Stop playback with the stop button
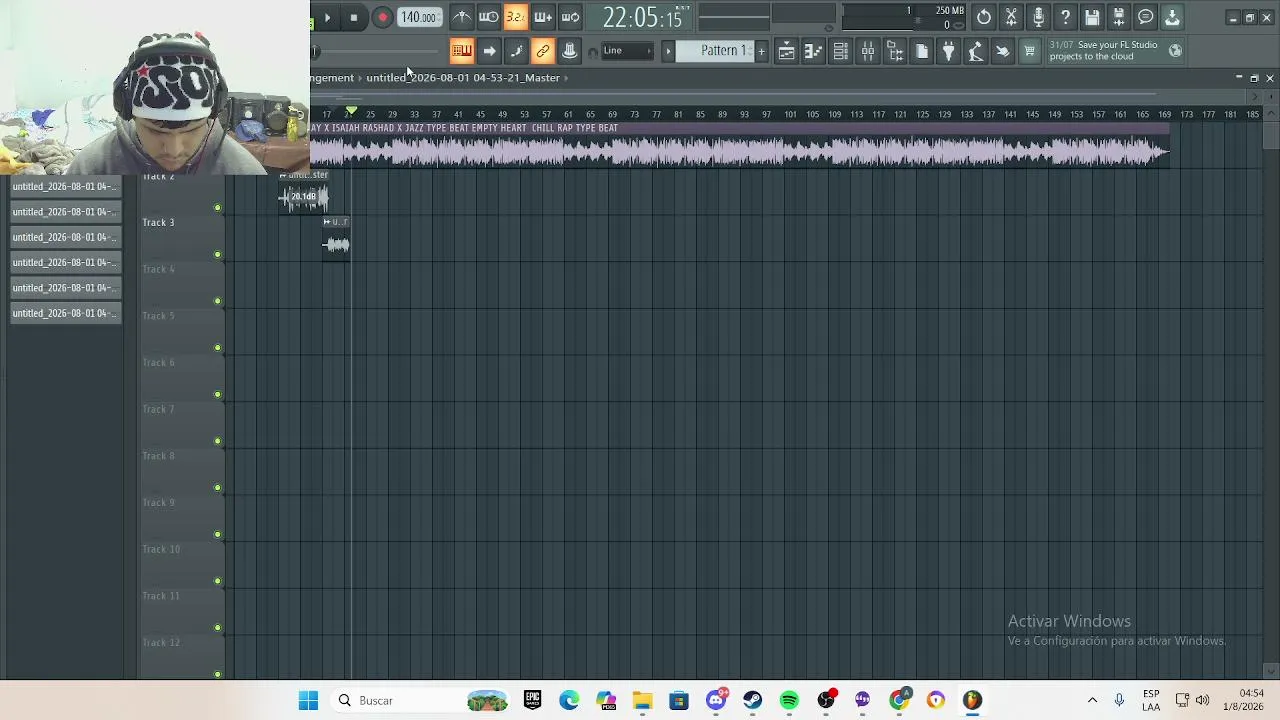This screenshot has width=1280, height=720. coord(354,17)
